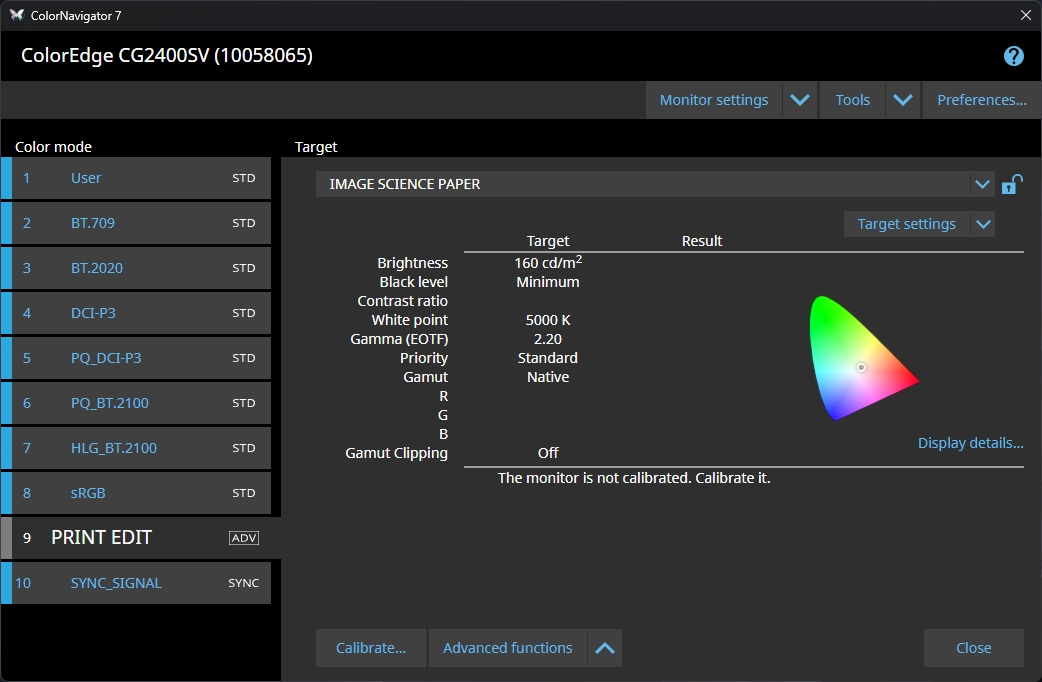
Task: Expand the Target settings chevron
Action: [983, 224]
